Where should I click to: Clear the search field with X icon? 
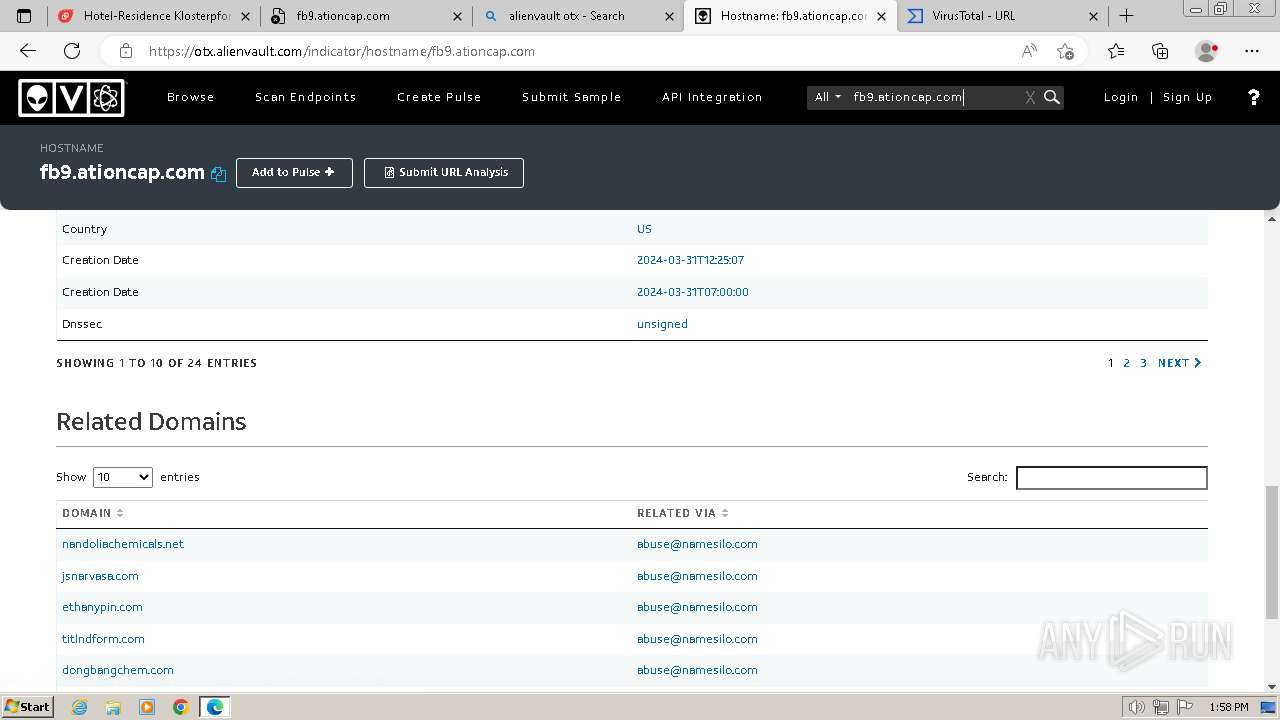point(1030,97)
